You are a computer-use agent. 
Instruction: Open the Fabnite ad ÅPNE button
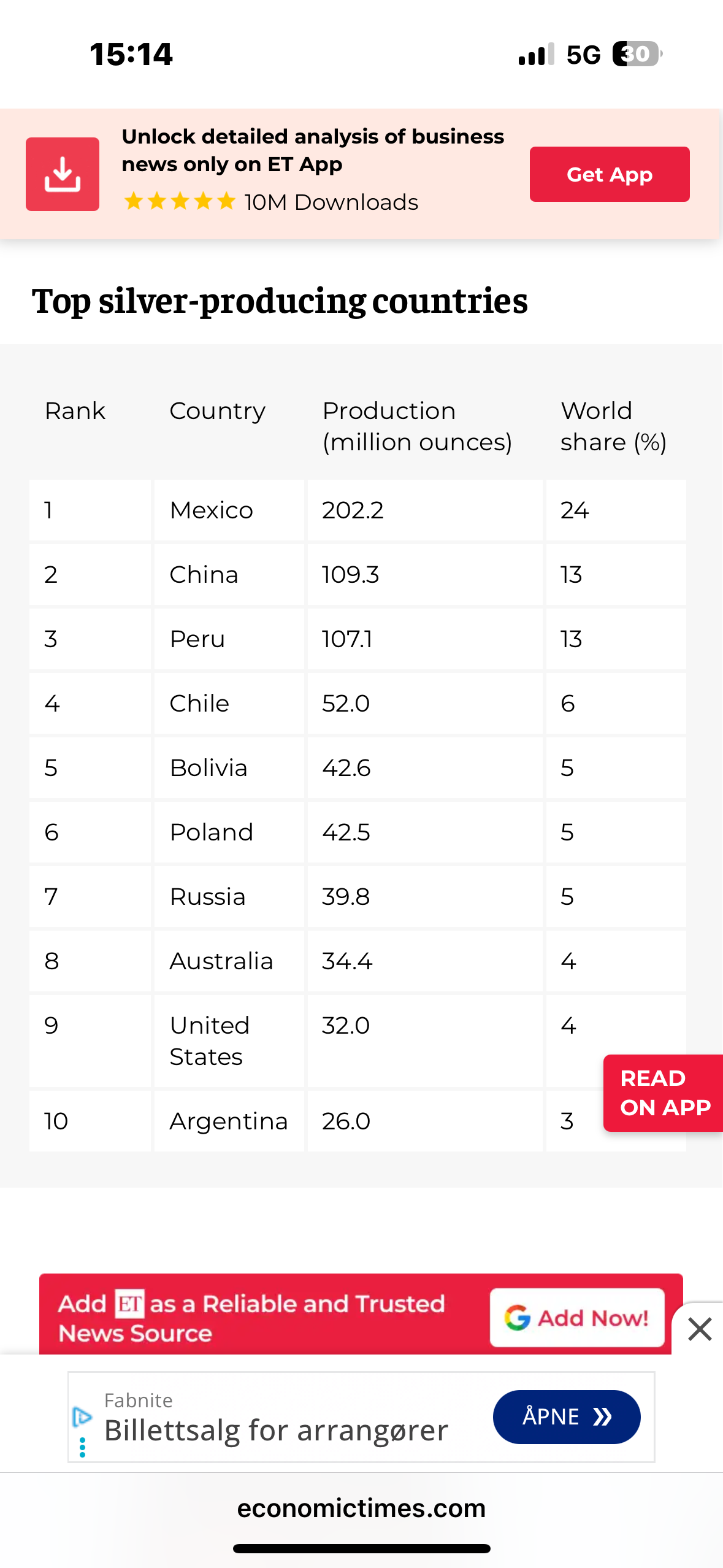566,1416
